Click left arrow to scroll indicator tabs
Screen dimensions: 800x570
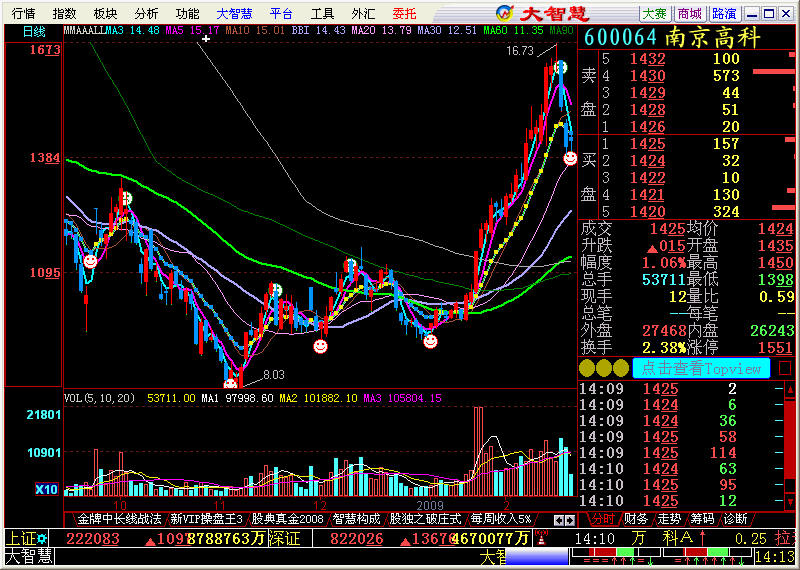coord(559,520)
